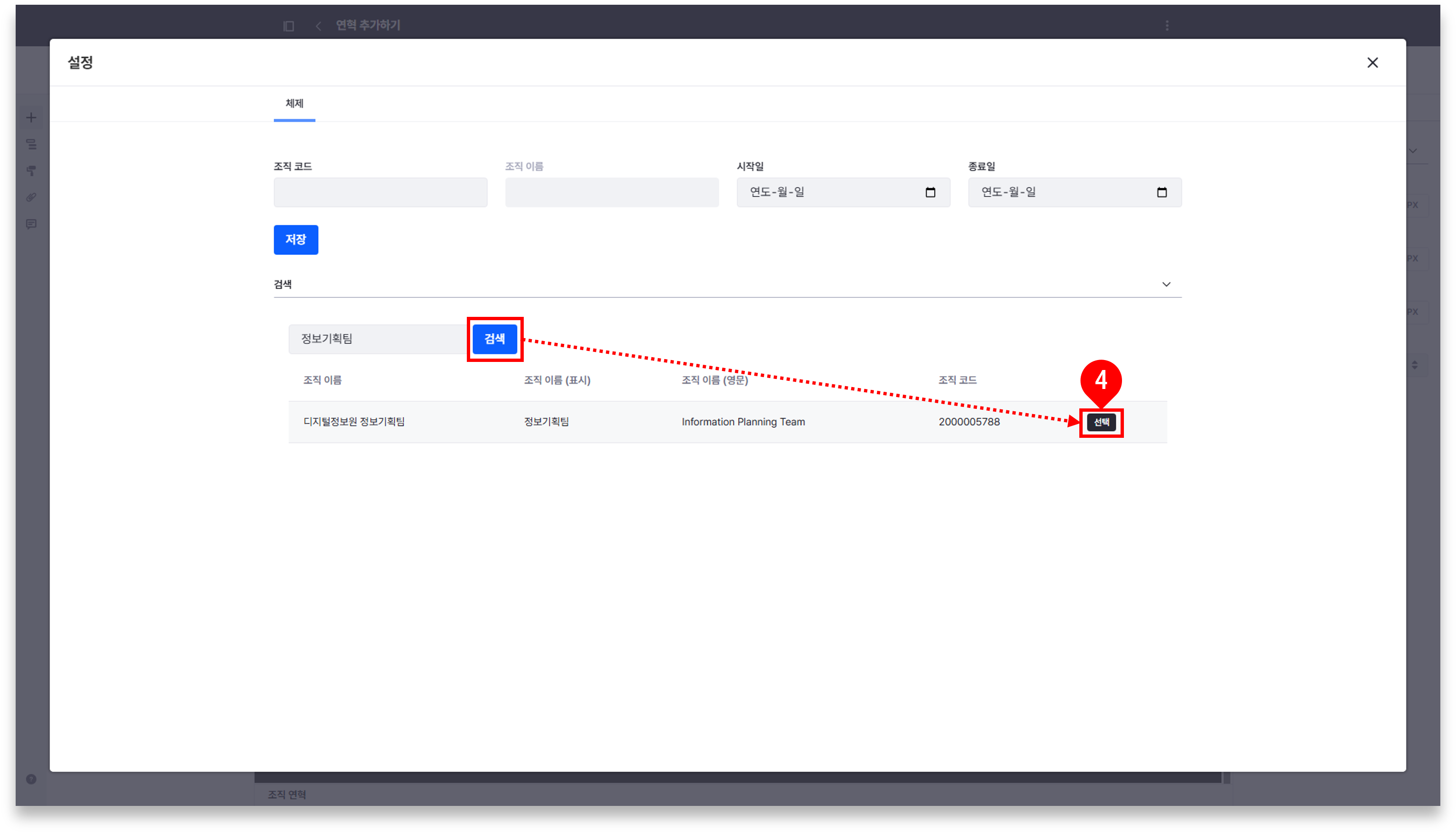Click the plus icon in left sidebar
The width and height of the screenshot is (1456, 832).
tap(31, 118)
